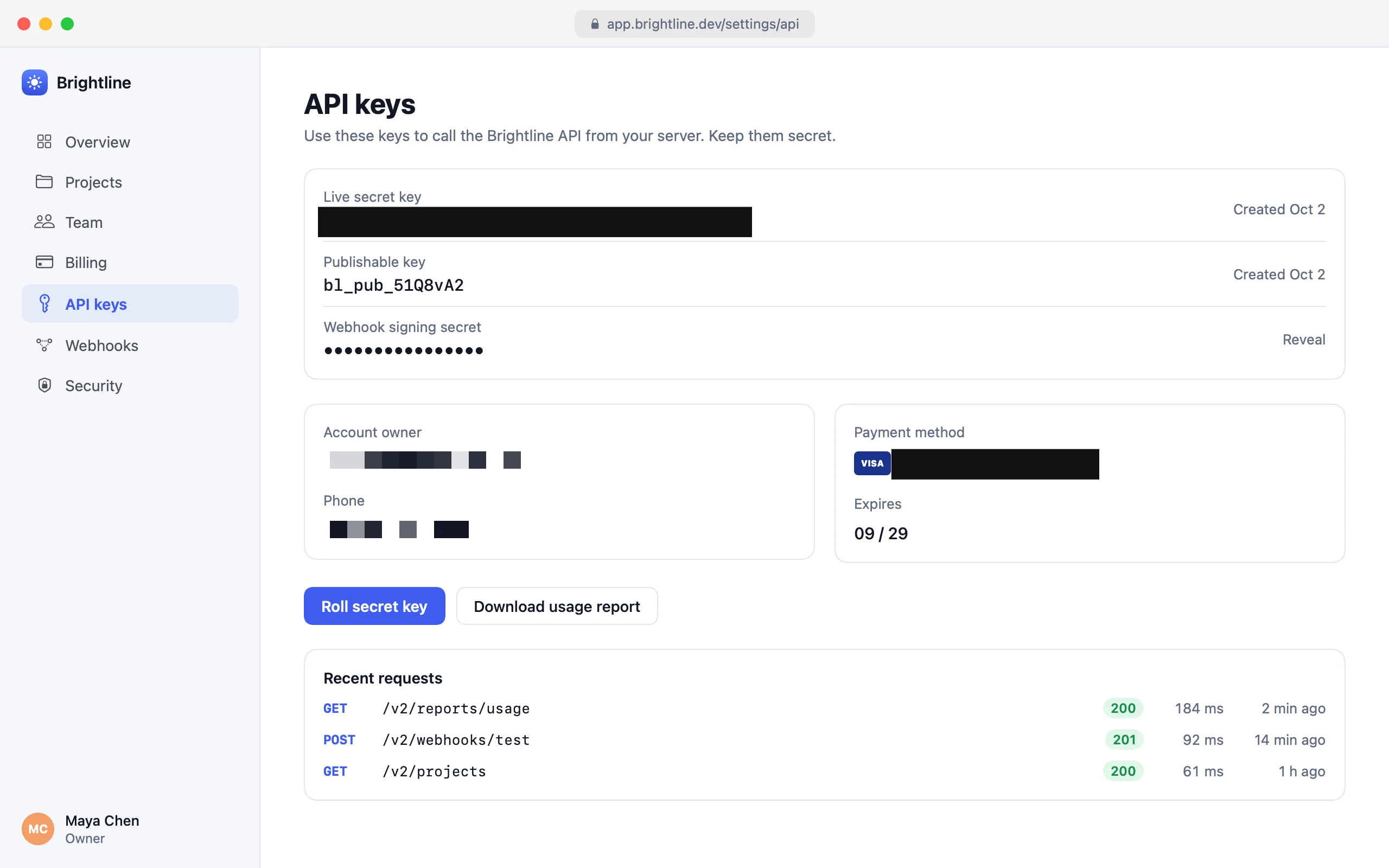Click the Recent requests heading
Image resolution: width=1389 pixels, height=868 pixels.
(383, 678)
